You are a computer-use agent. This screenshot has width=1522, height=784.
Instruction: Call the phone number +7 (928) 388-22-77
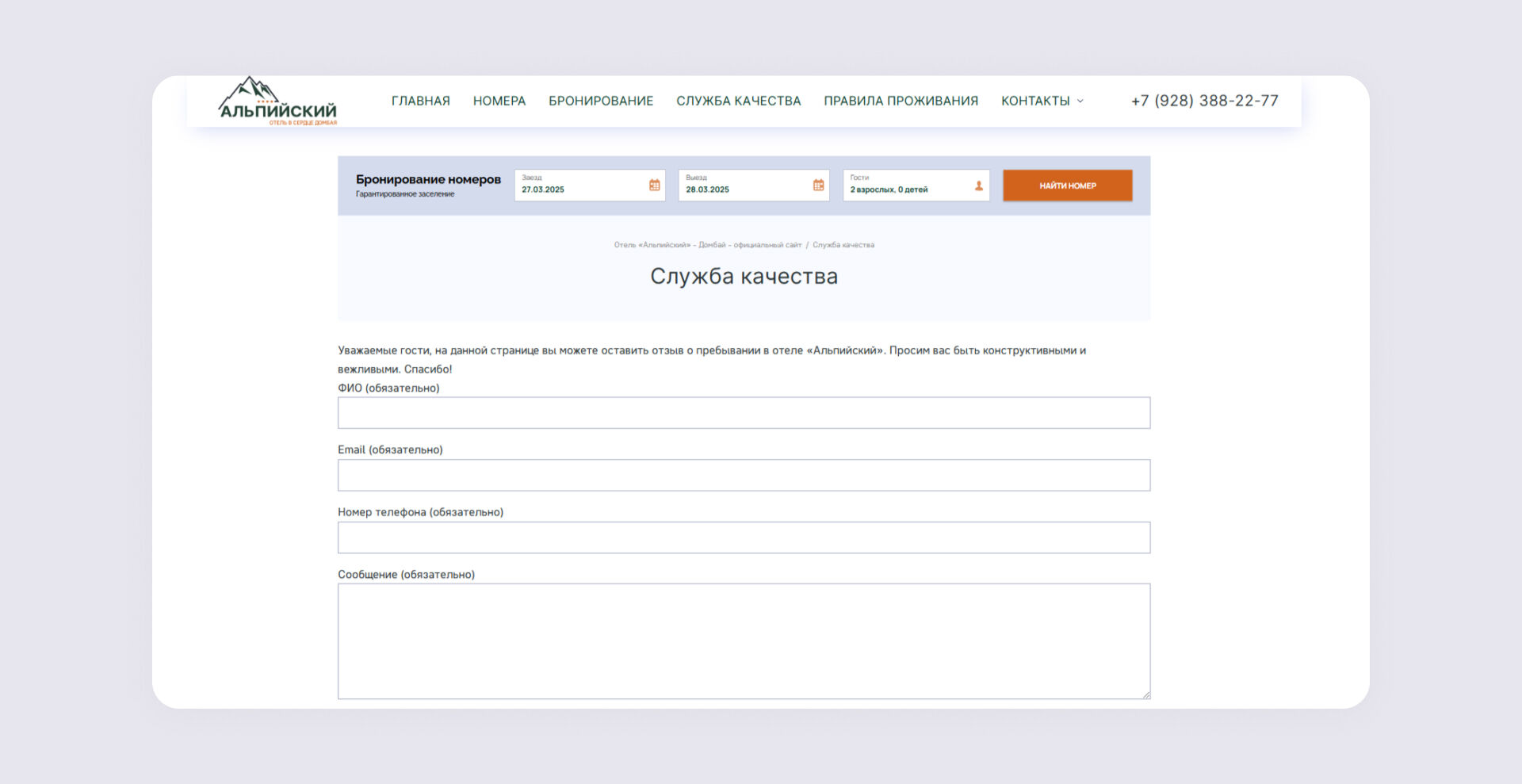pyautogui.click(x=1204, y=101)
